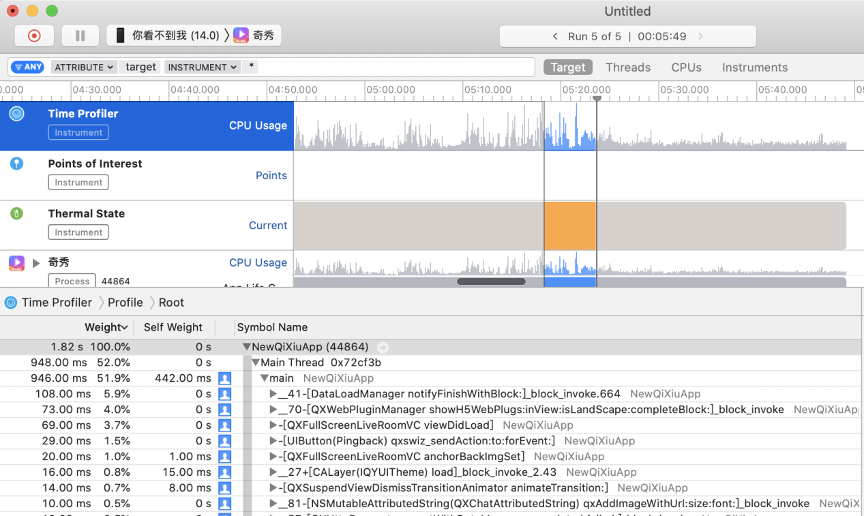Click the orange thermal state segment

click(x=570, y=226)
